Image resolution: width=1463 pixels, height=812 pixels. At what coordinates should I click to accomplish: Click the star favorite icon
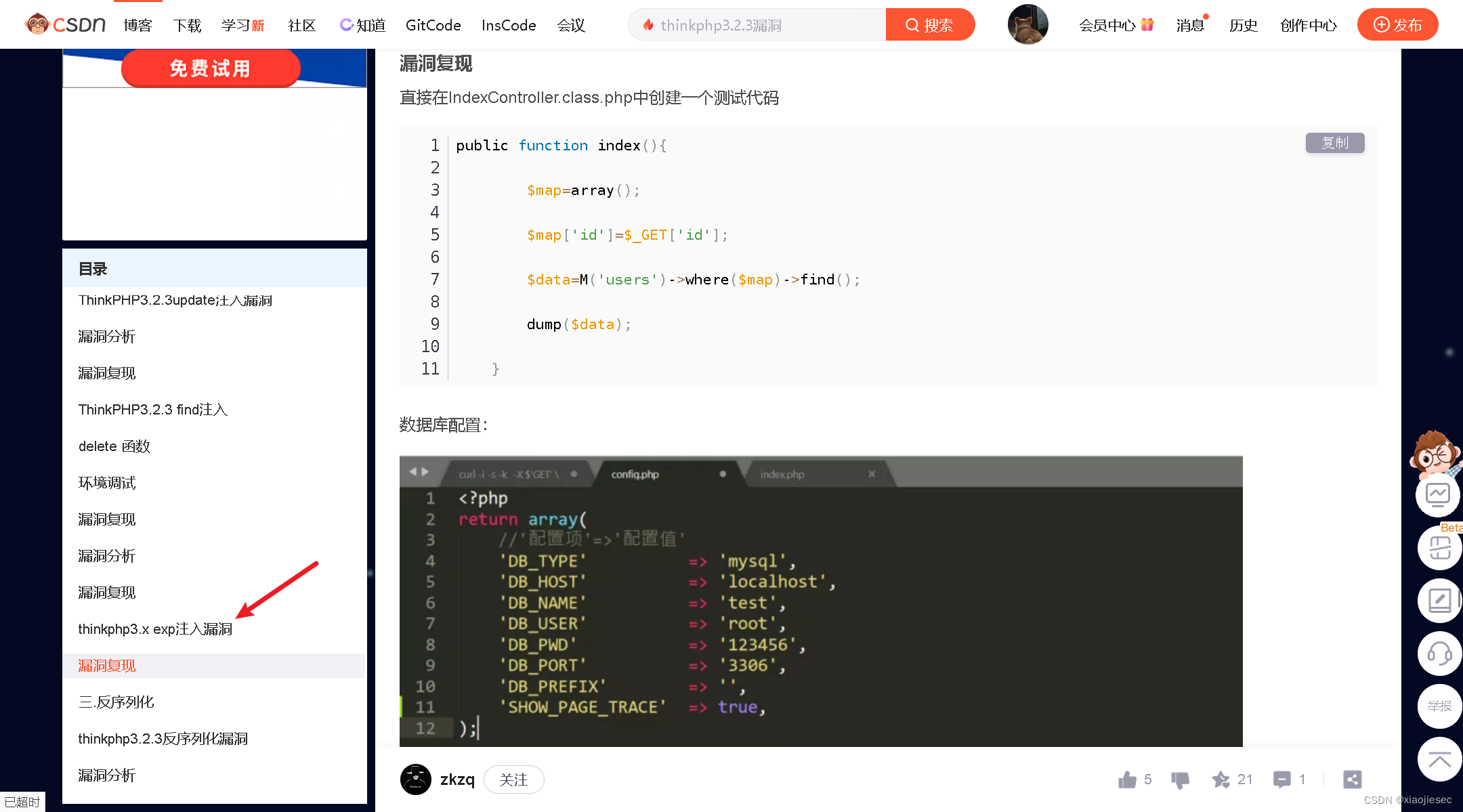(1221, 779)
